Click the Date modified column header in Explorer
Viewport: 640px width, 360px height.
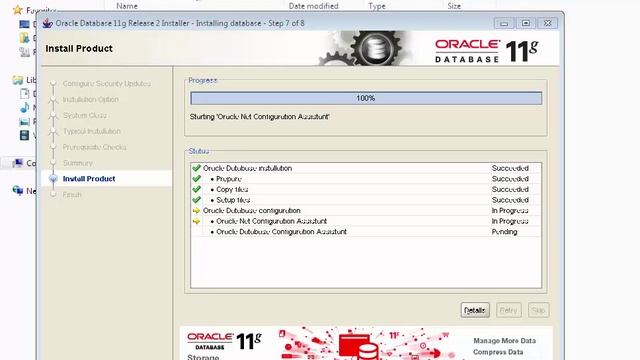pyautogui.click(x=313, y=6)
